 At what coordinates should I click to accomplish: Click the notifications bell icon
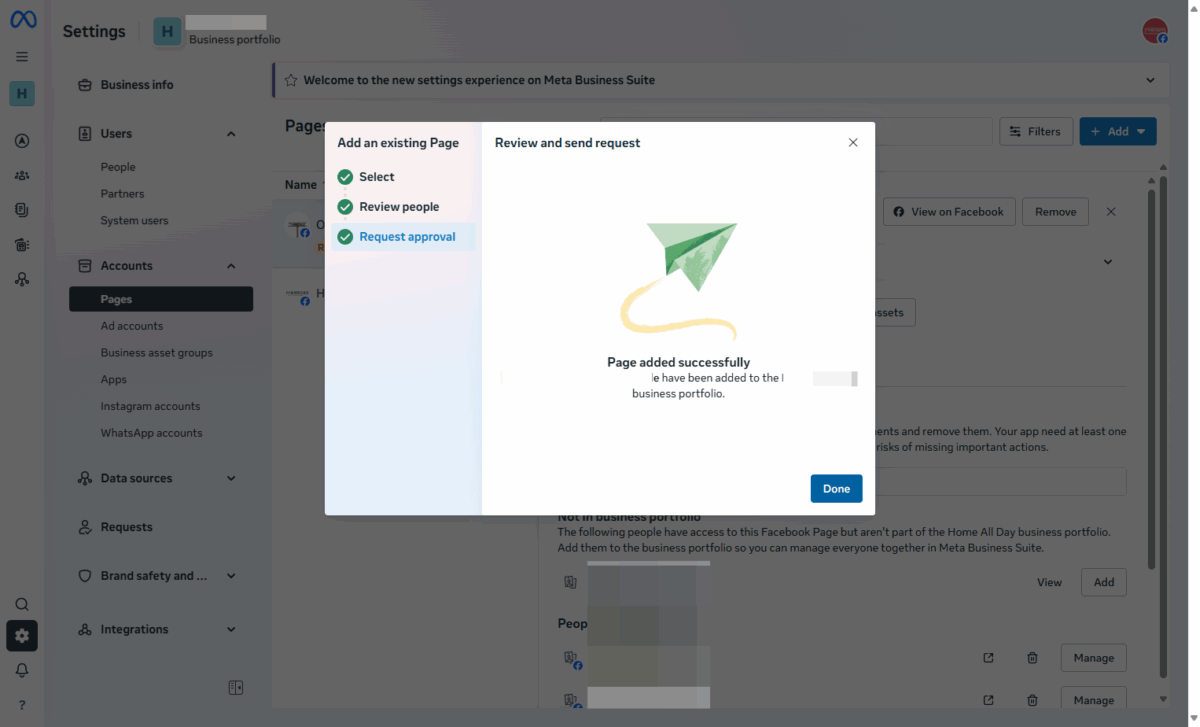[22, 670]
